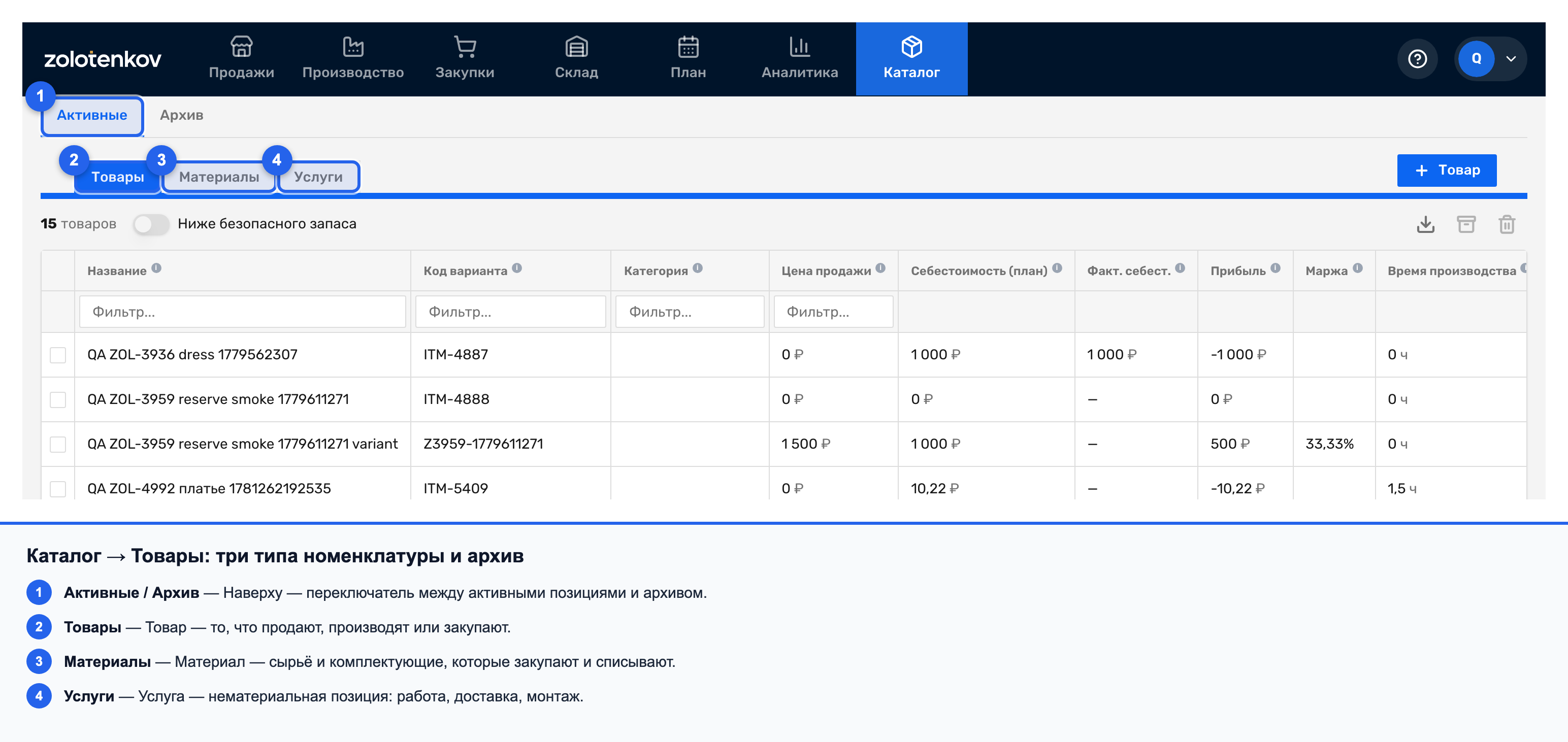
Task: Show info for Себестоимость (план) column
Action: coord(1057,268)
